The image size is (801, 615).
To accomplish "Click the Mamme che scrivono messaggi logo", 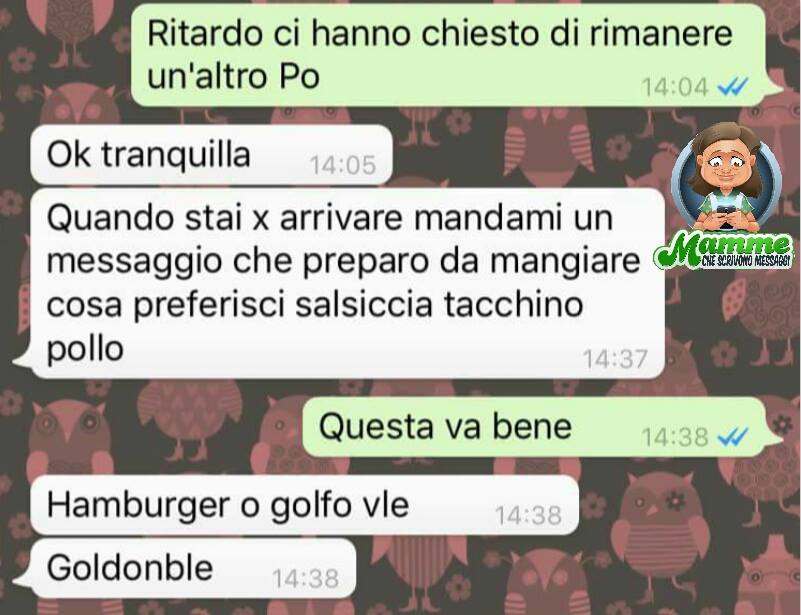I will point(725,197).
